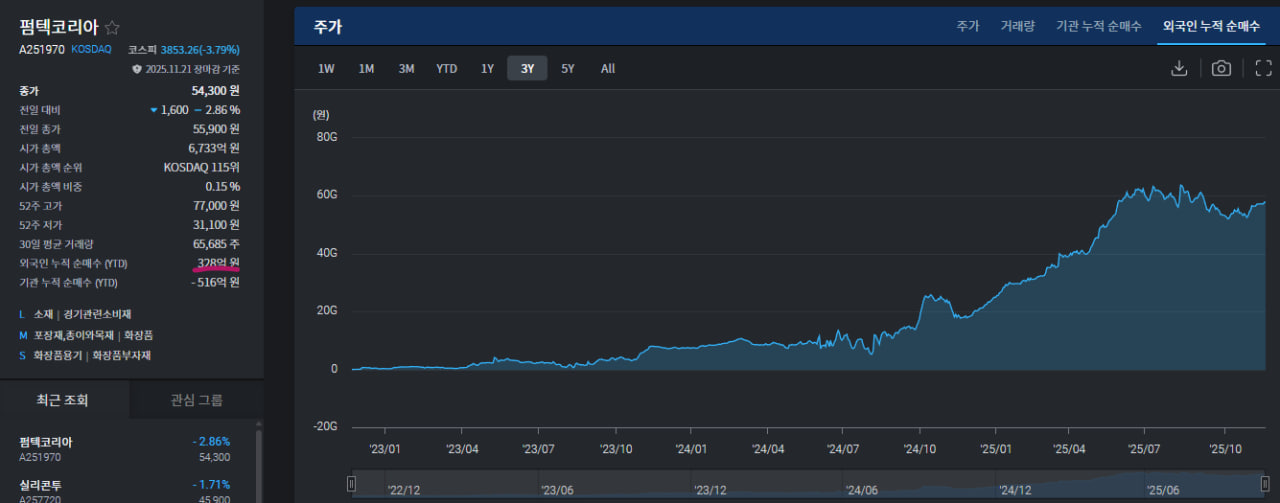The width and height of the screenshot is (1280, 503).
Task: Click the left range handle of the navigator
Action: pyautogui.click(x=351, y=484)
